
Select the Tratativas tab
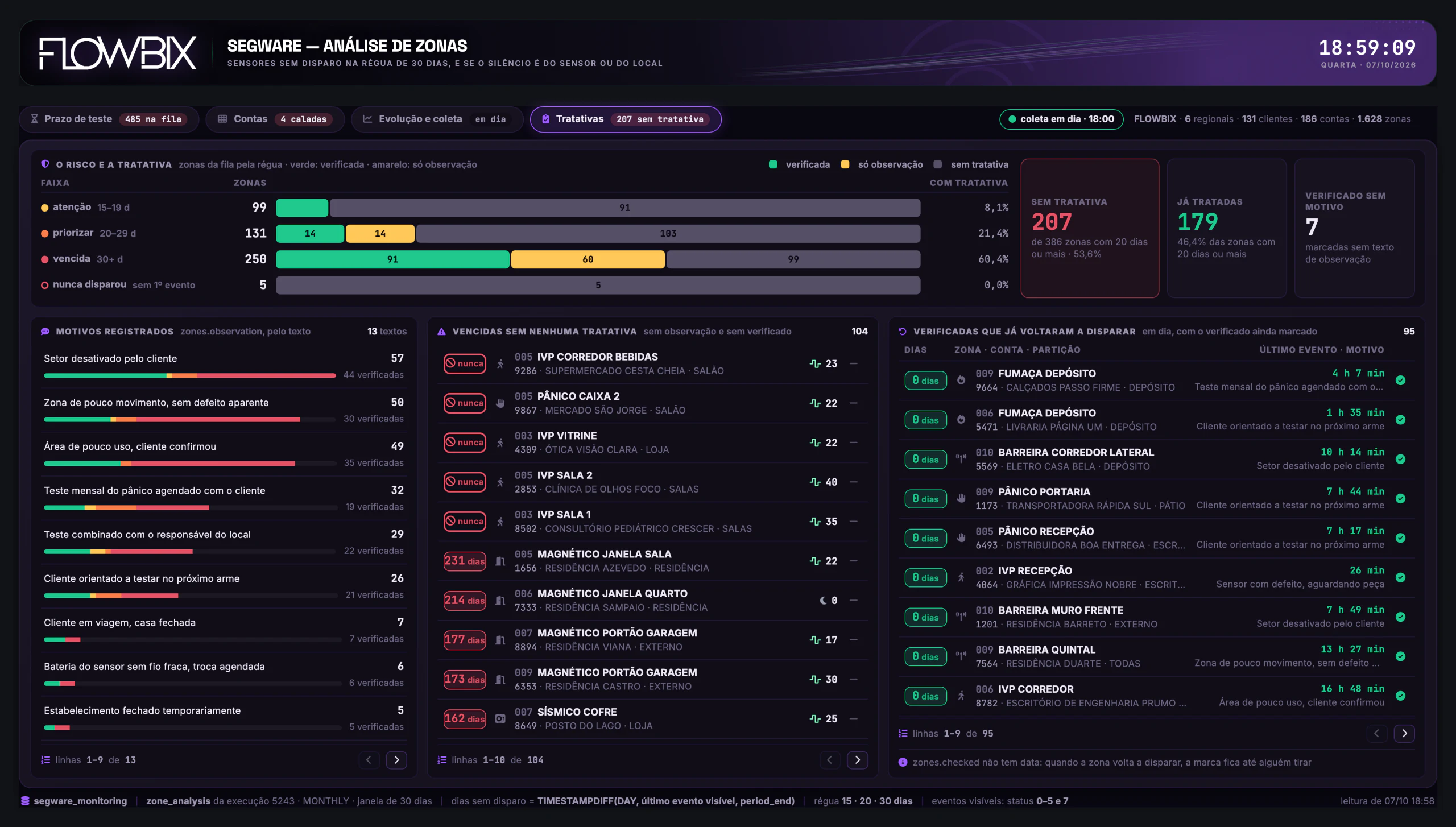coord(626,119)
